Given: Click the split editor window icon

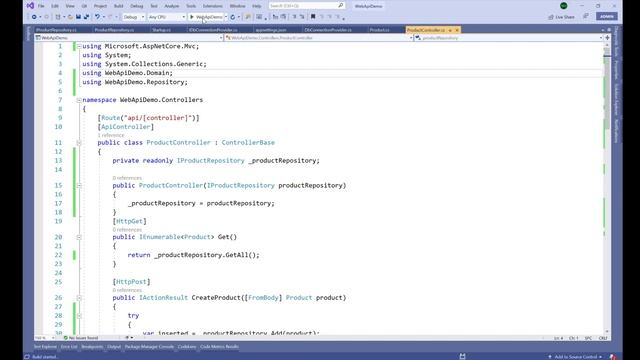Looking at the screenshot, I should (607, 38).
